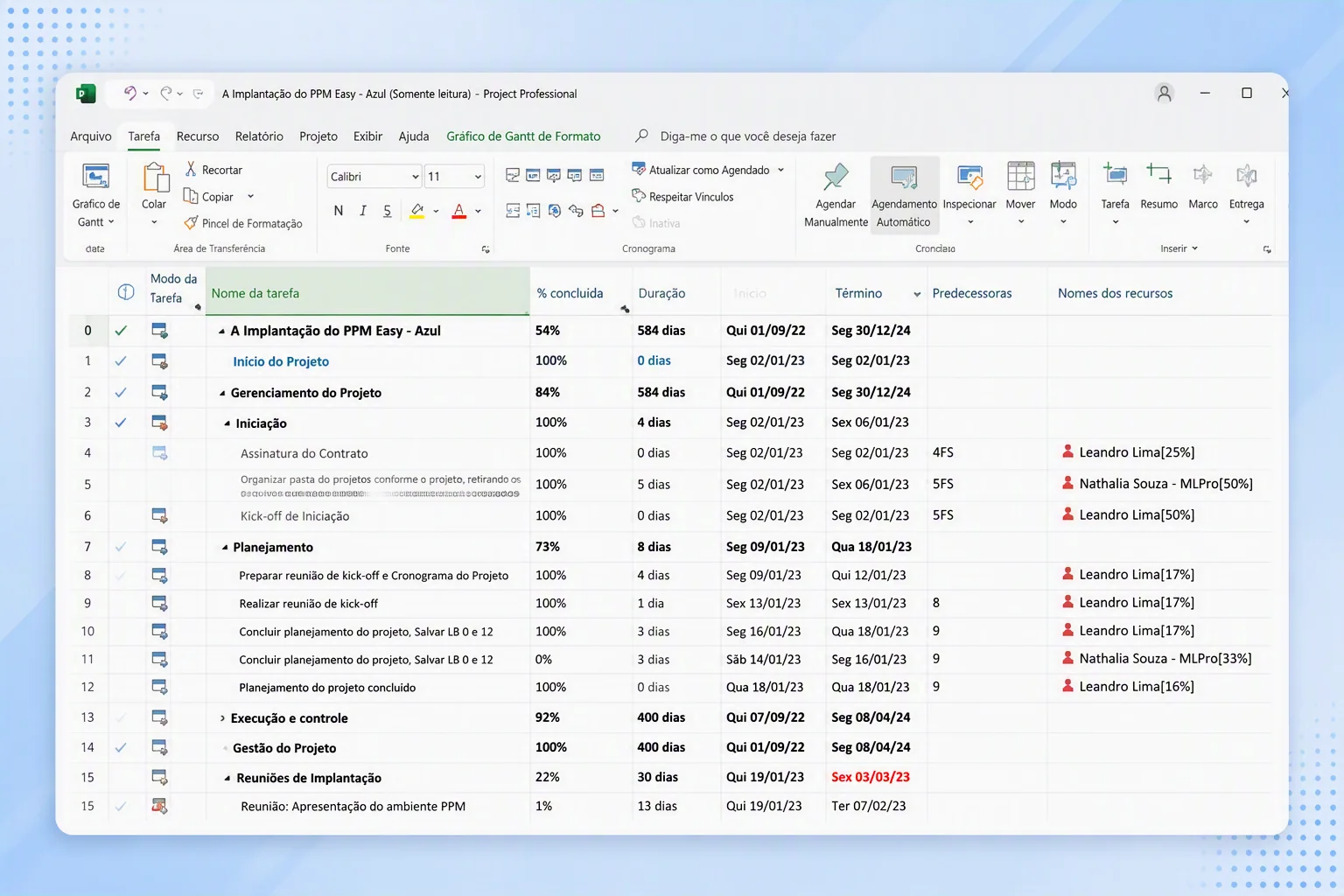Viewport: 1344px width, 896px height.
Task: Click task mode icon for Kick-off de Iniciação
Action: click(x=159, y=515)
